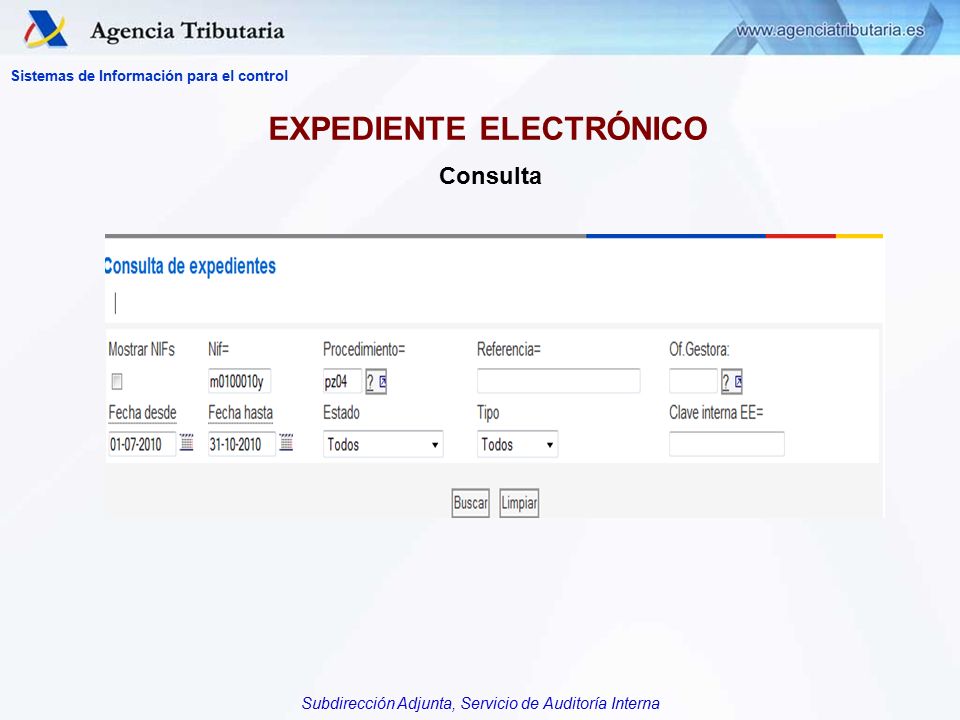Expand the Tipo dropdown
960x720 pixels.
517,444
